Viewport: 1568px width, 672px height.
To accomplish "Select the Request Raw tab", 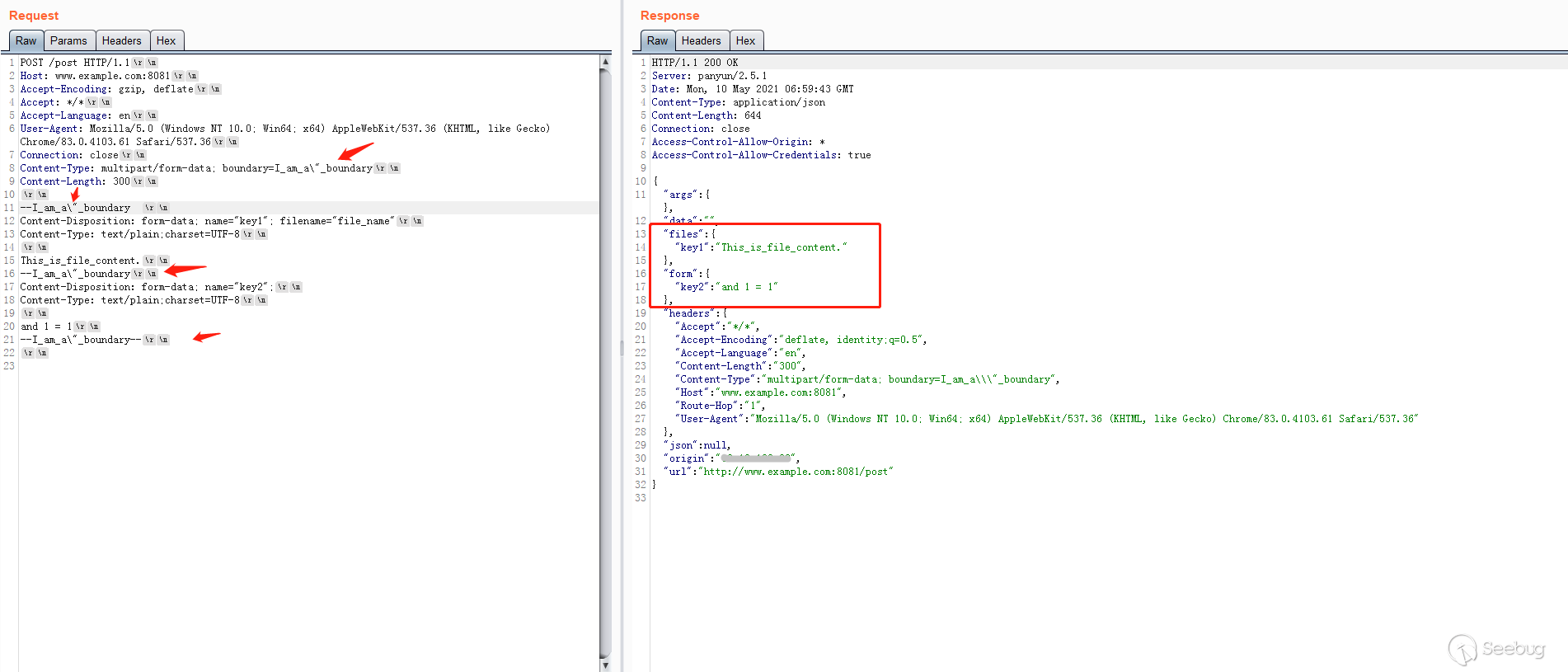I will pos(26,40).
